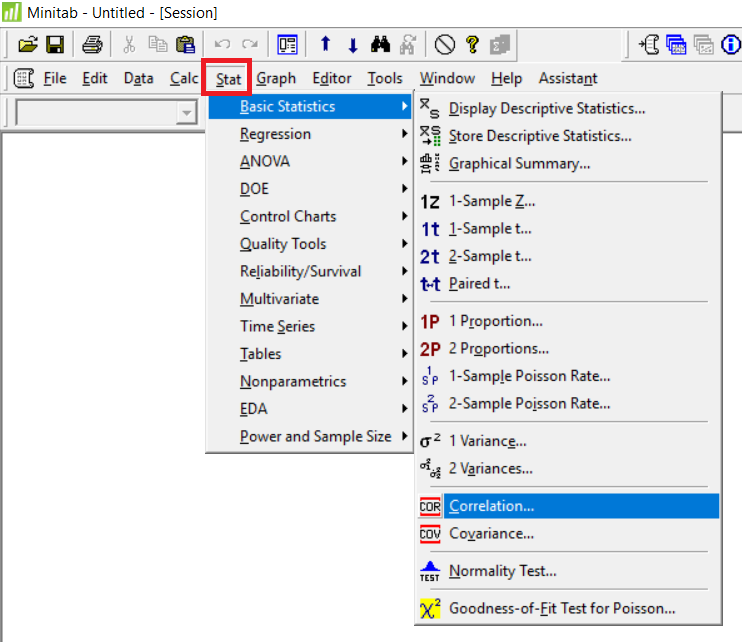
Task: Click the Find binoculars icon
Action: (380, 44)
